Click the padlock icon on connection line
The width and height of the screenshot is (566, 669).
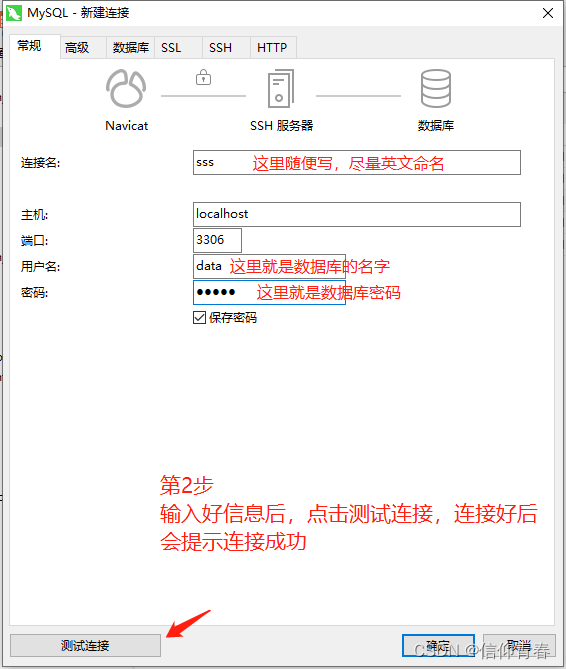[x=203, y=77]
